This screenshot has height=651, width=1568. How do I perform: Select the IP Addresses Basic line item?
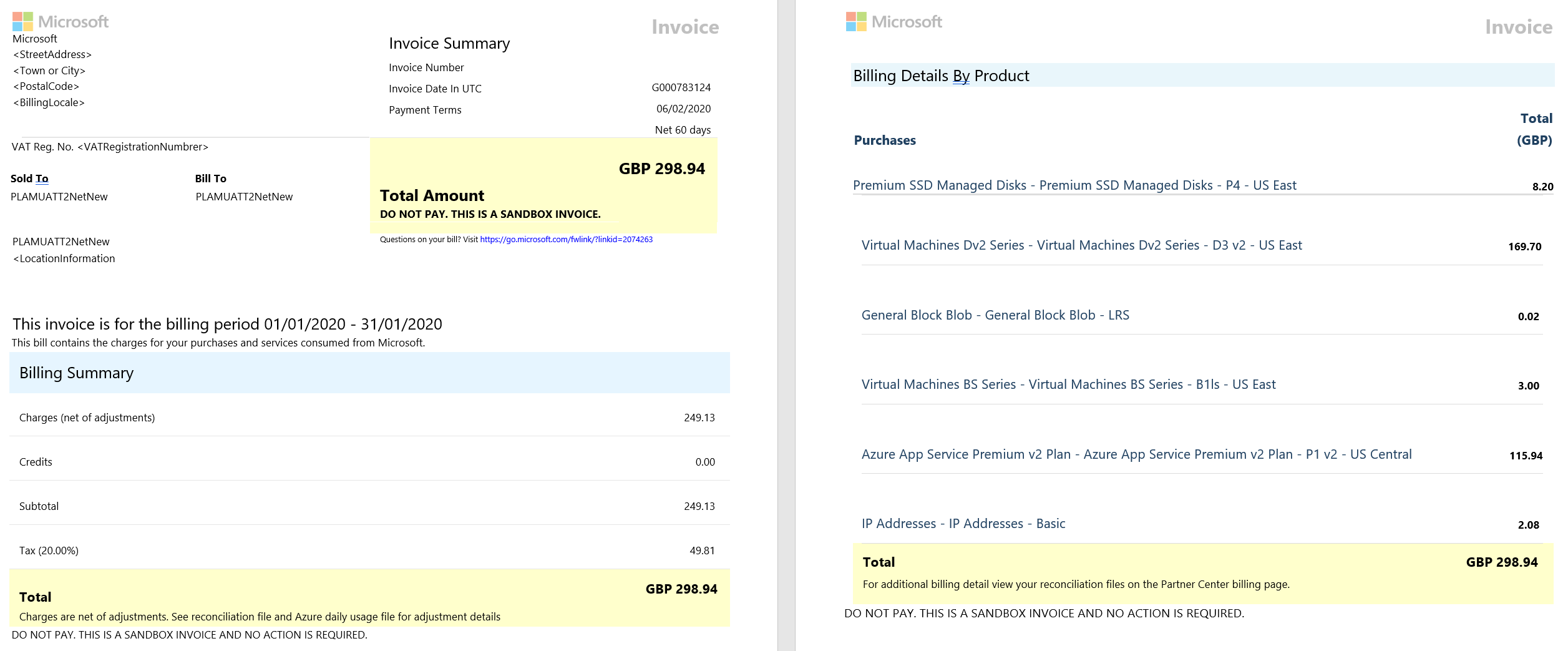(963, 524)
